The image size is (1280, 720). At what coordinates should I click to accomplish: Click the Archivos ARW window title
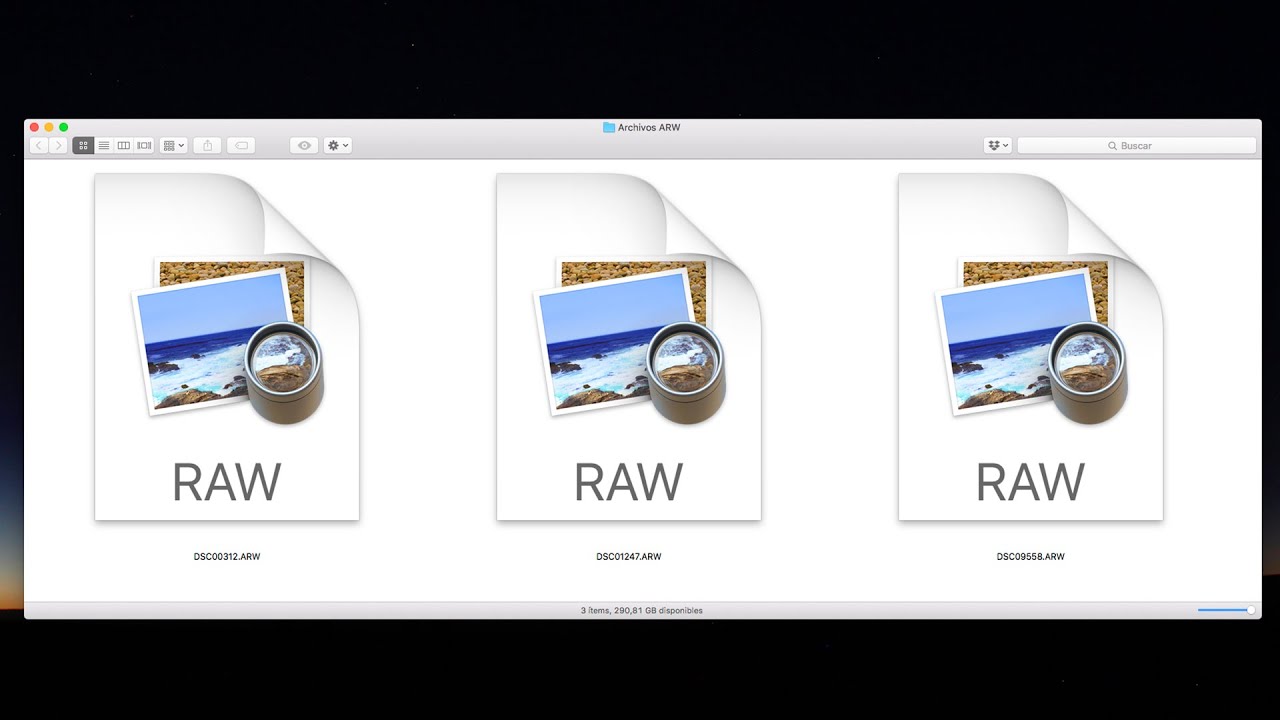pyautogui.click(x=649, y=128)
